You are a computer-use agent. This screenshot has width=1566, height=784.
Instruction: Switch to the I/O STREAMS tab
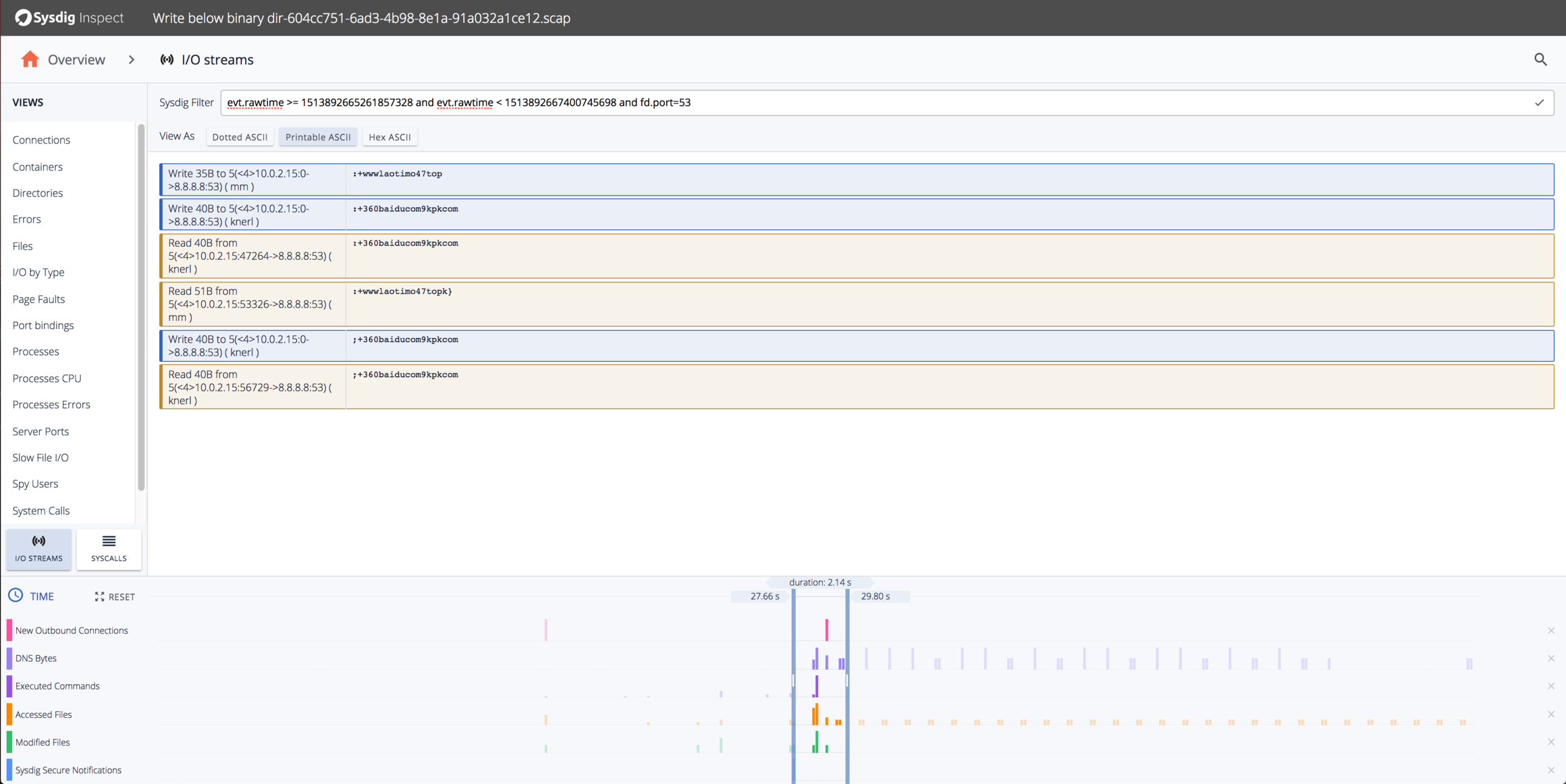(38, 549)
